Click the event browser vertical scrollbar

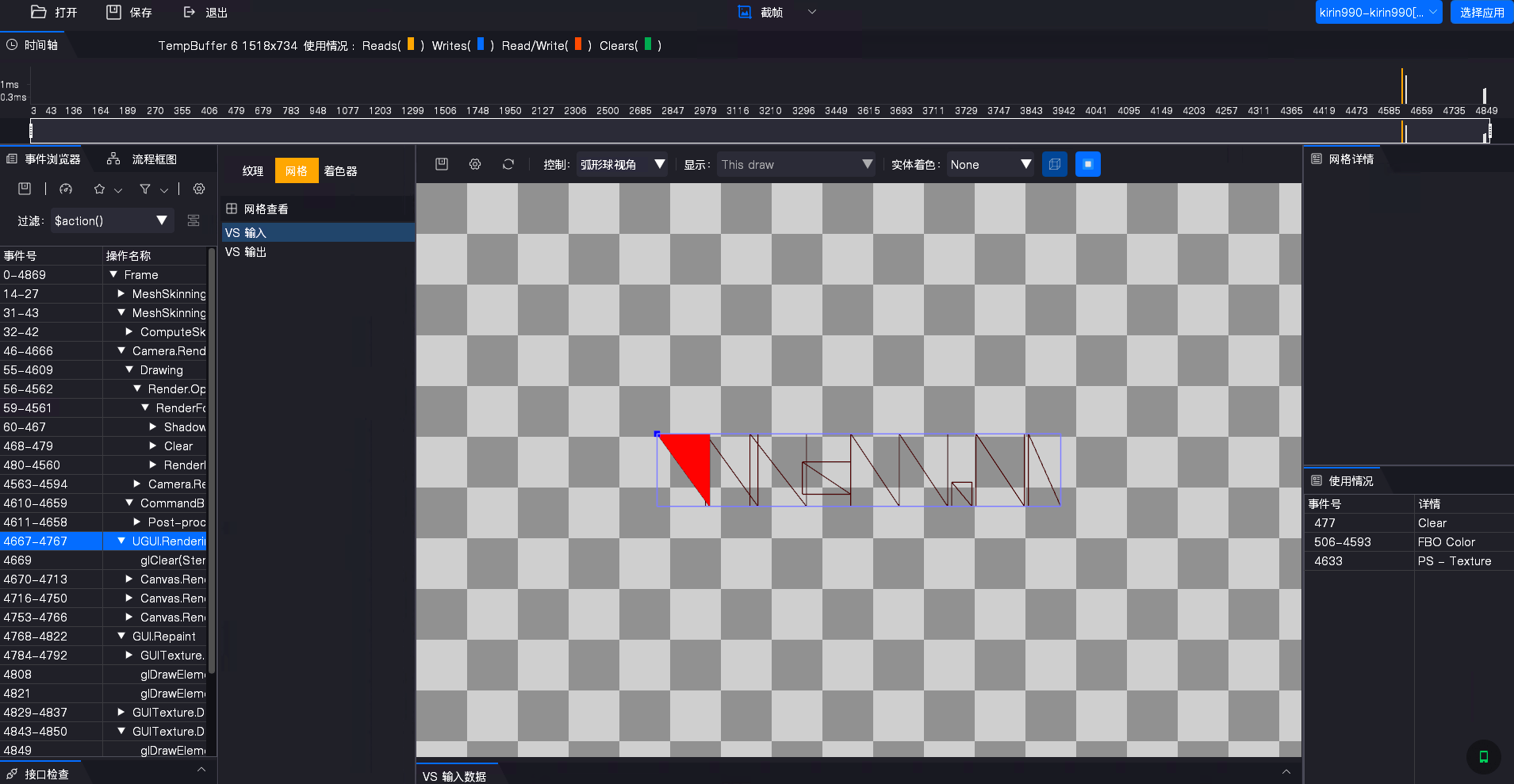coord(212,460)
